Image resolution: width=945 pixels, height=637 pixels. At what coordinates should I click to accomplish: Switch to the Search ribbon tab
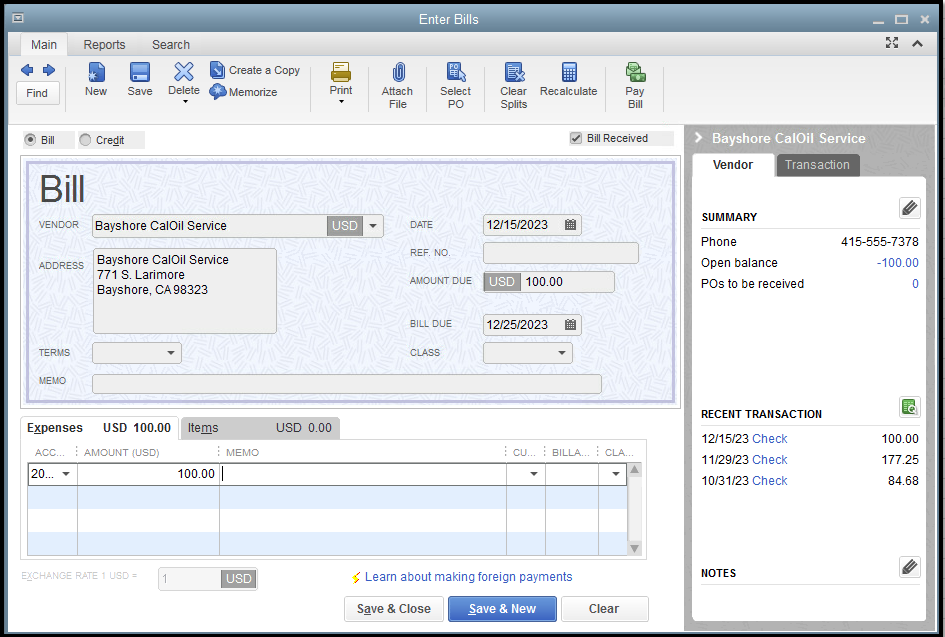point(171,45)
